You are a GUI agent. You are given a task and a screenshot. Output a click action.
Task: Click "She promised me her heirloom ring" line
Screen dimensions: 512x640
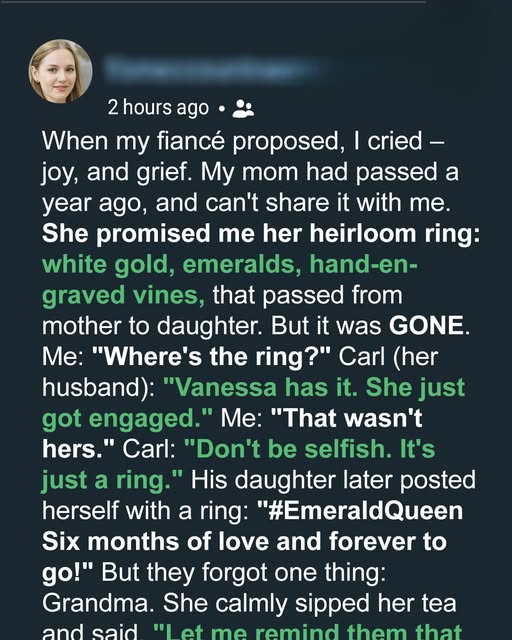point(261,233)
